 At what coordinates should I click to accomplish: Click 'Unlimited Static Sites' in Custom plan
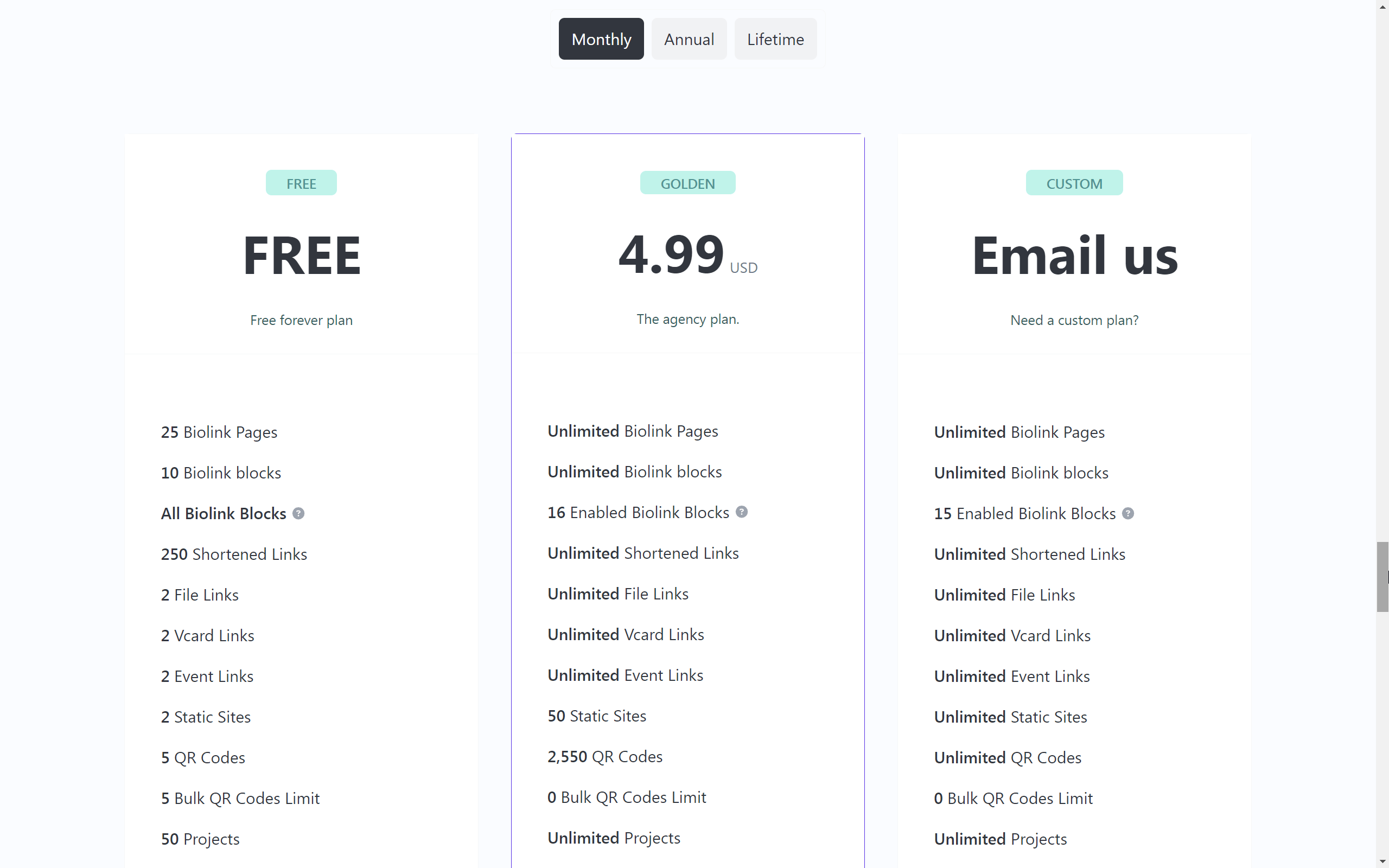1010,717
